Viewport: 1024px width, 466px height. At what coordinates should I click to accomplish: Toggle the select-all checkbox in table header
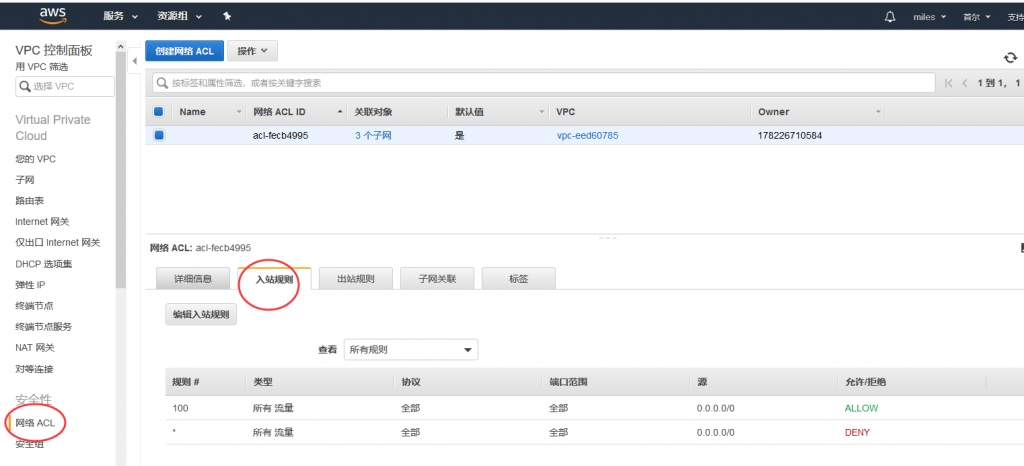(158, 112)
